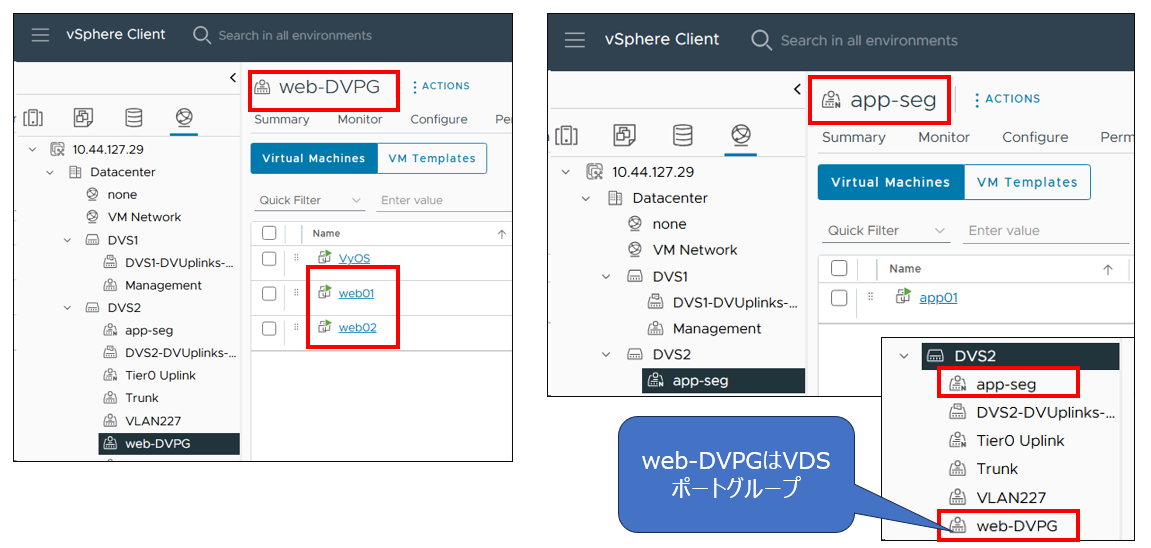The width and height of the screenshot is (1151, 548).
Task: Click the sort arrow in web-DVPG Name column
Action: click(502, 234)
